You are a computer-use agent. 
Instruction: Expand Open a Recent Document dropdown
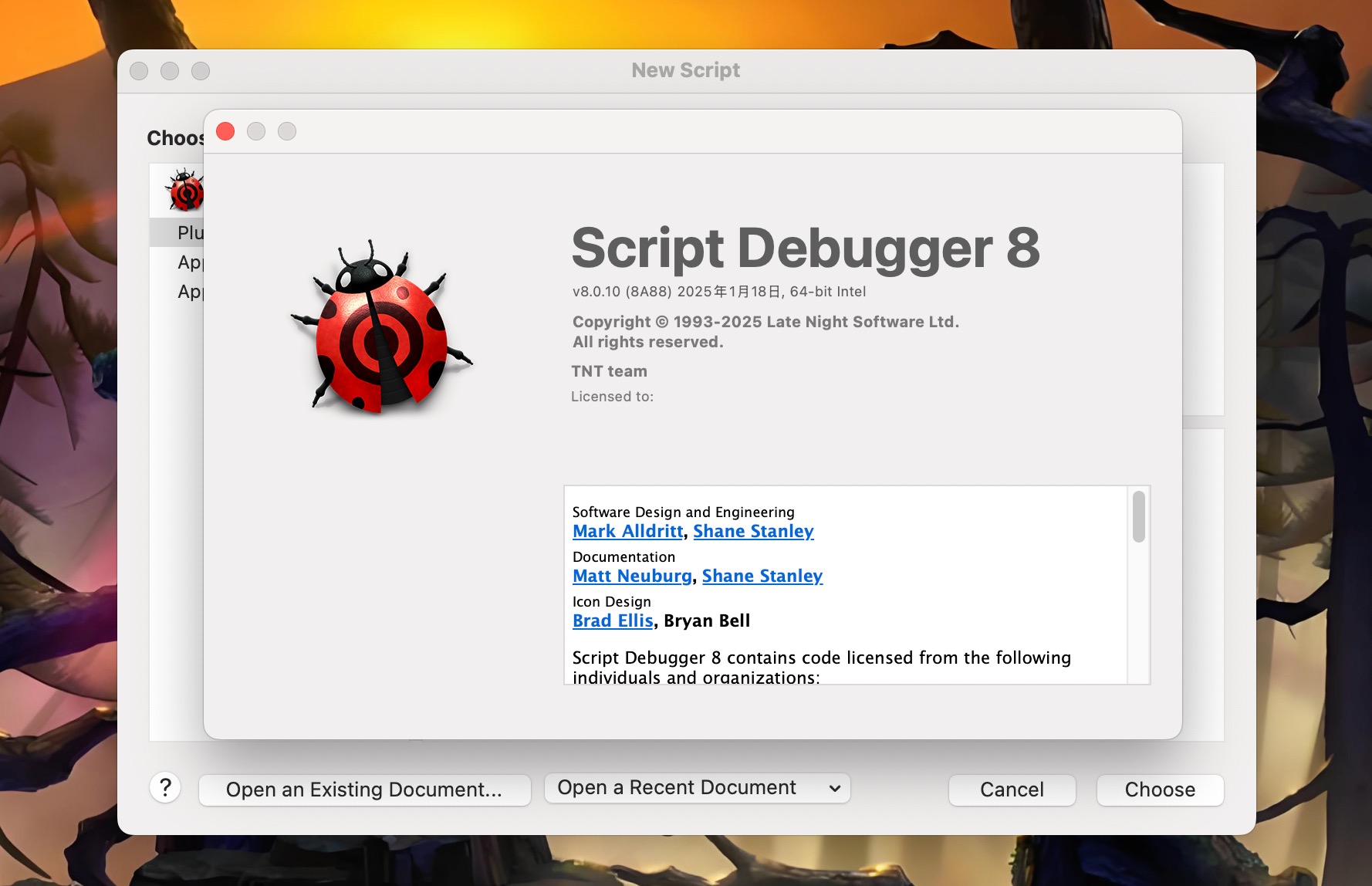(x=698, y=788)
